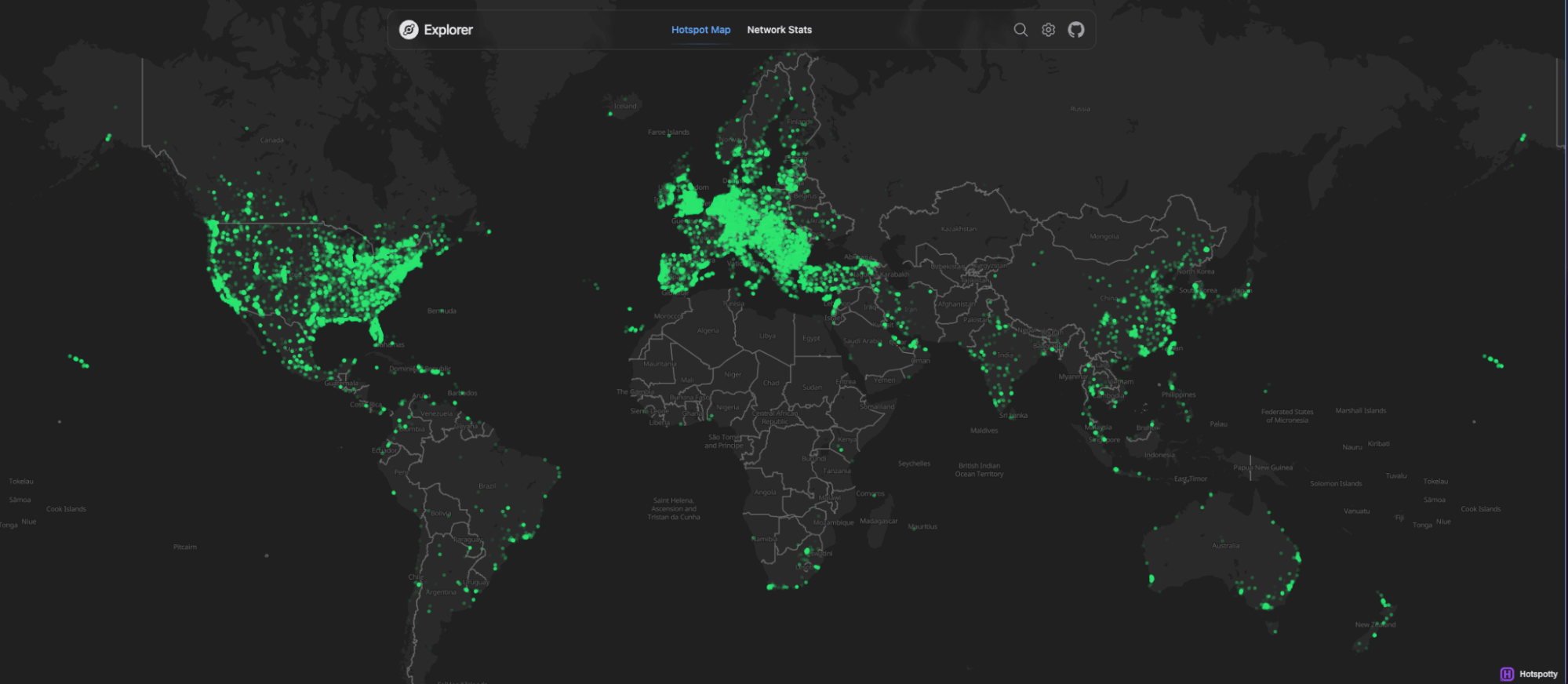
Task: Click the Philippines map label
Action: click(x=1179, y=395)
